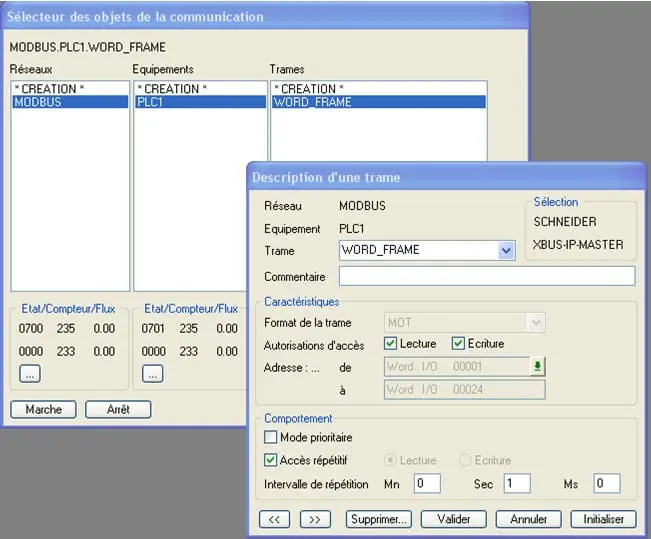Click the previous frame << button

(x=274, y=519)
